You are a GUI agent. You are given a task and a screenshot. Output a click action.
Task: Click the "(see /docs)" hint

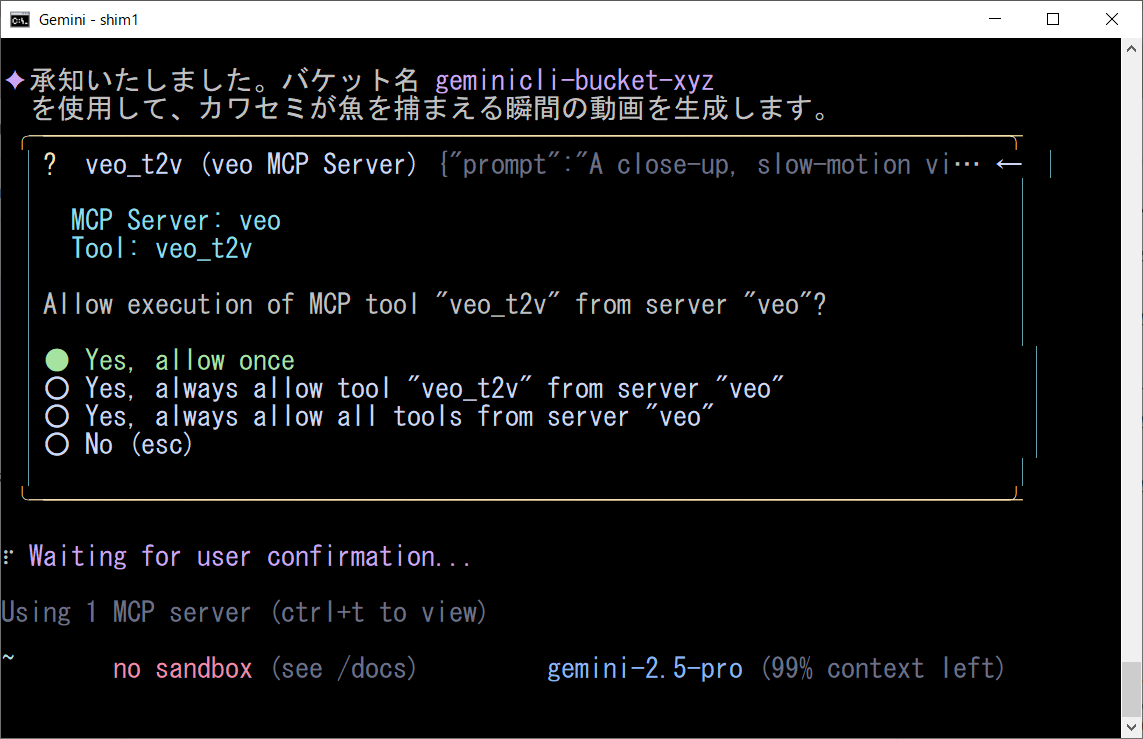click(343, 668)
